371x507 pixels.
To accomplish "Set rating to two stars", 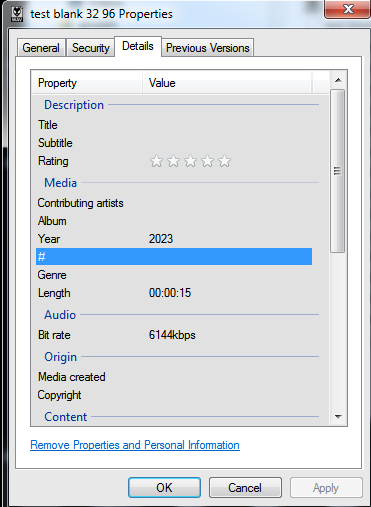I will [173, 161].
